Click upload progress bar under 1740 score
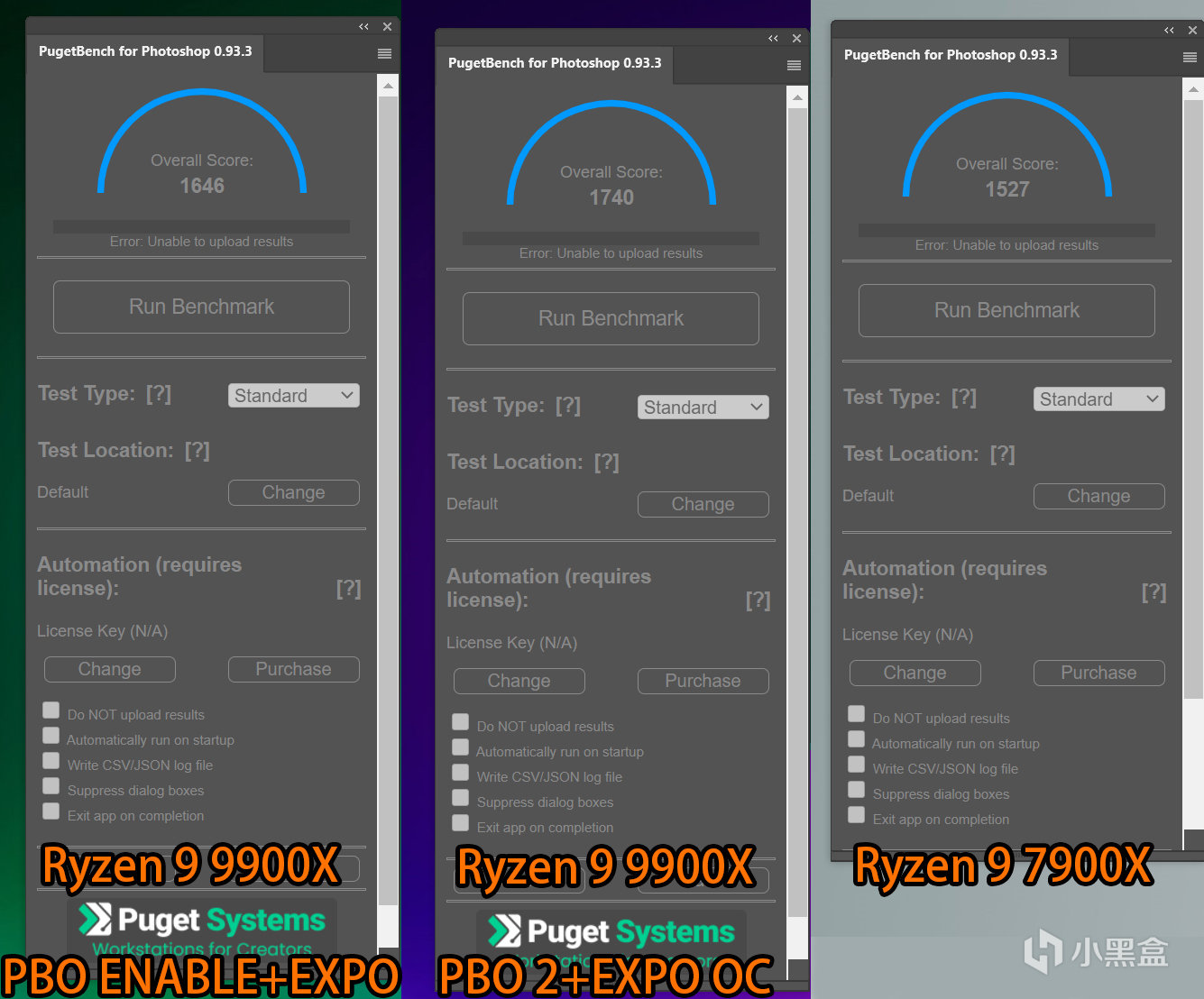Viewport: 1204px width, 999px height. point(611,239)
